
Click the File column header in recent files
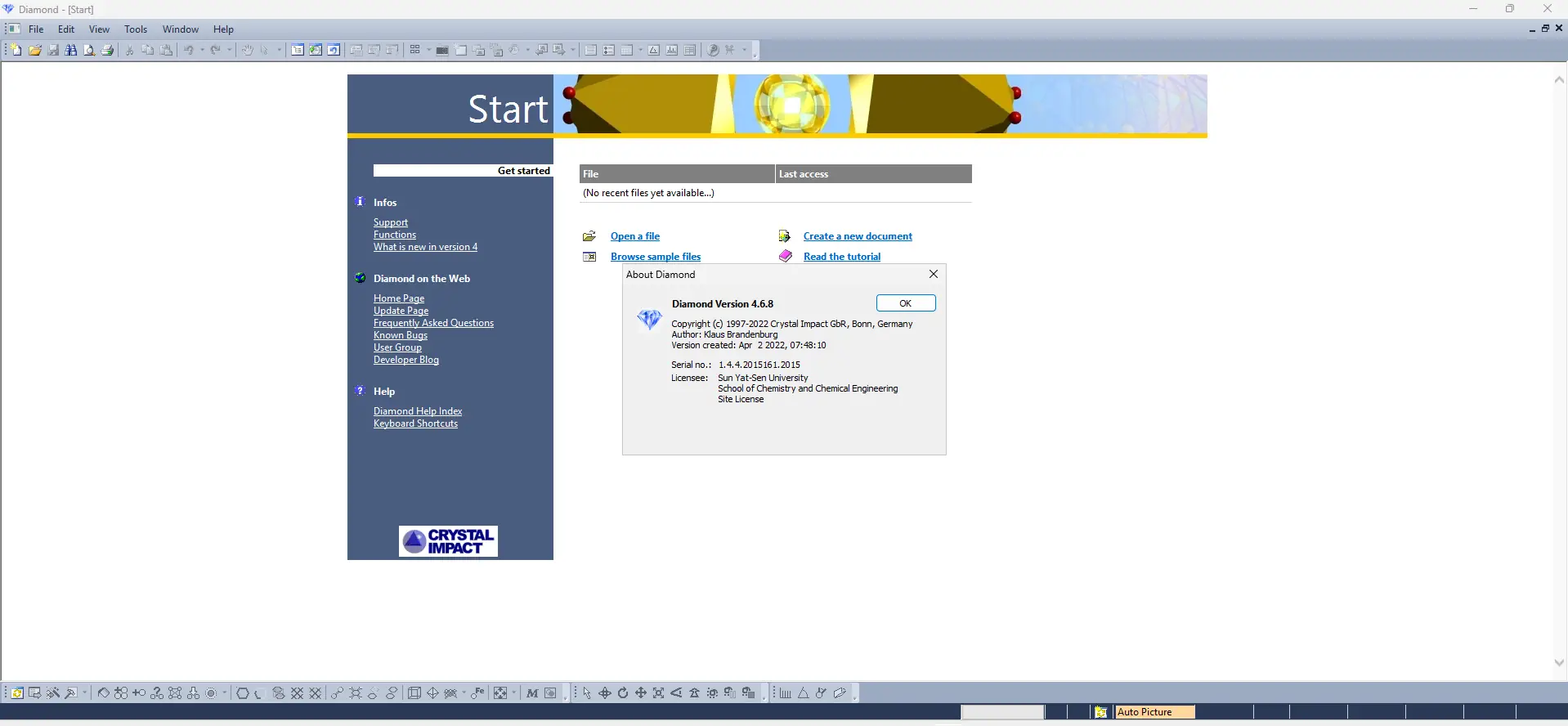677,174
